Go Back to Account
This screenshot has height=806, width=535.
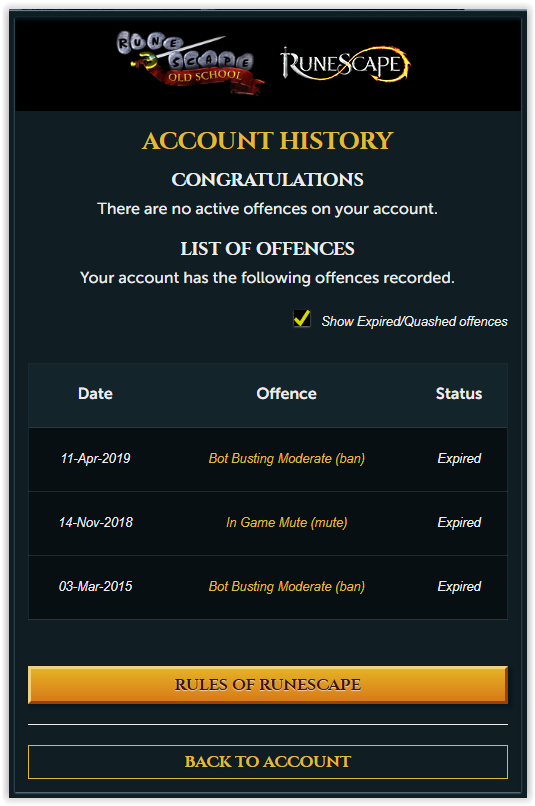268,762
